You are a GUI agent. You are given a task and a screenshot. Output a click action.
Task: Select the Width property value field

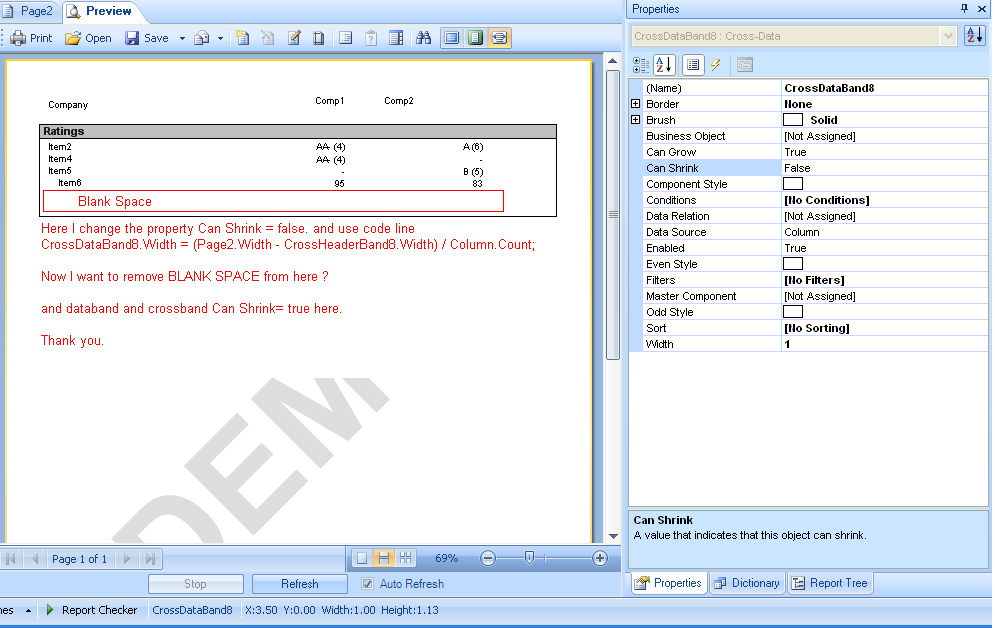[884, 344]
